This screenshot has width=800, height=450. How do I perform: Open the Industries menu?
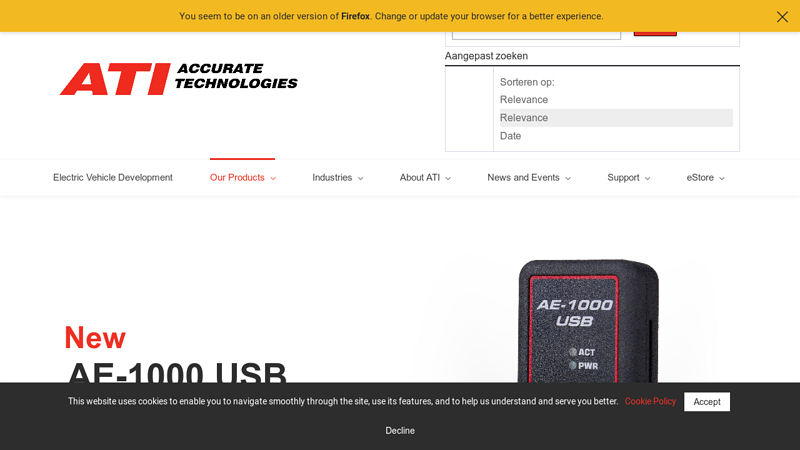[x=332, y=178]
